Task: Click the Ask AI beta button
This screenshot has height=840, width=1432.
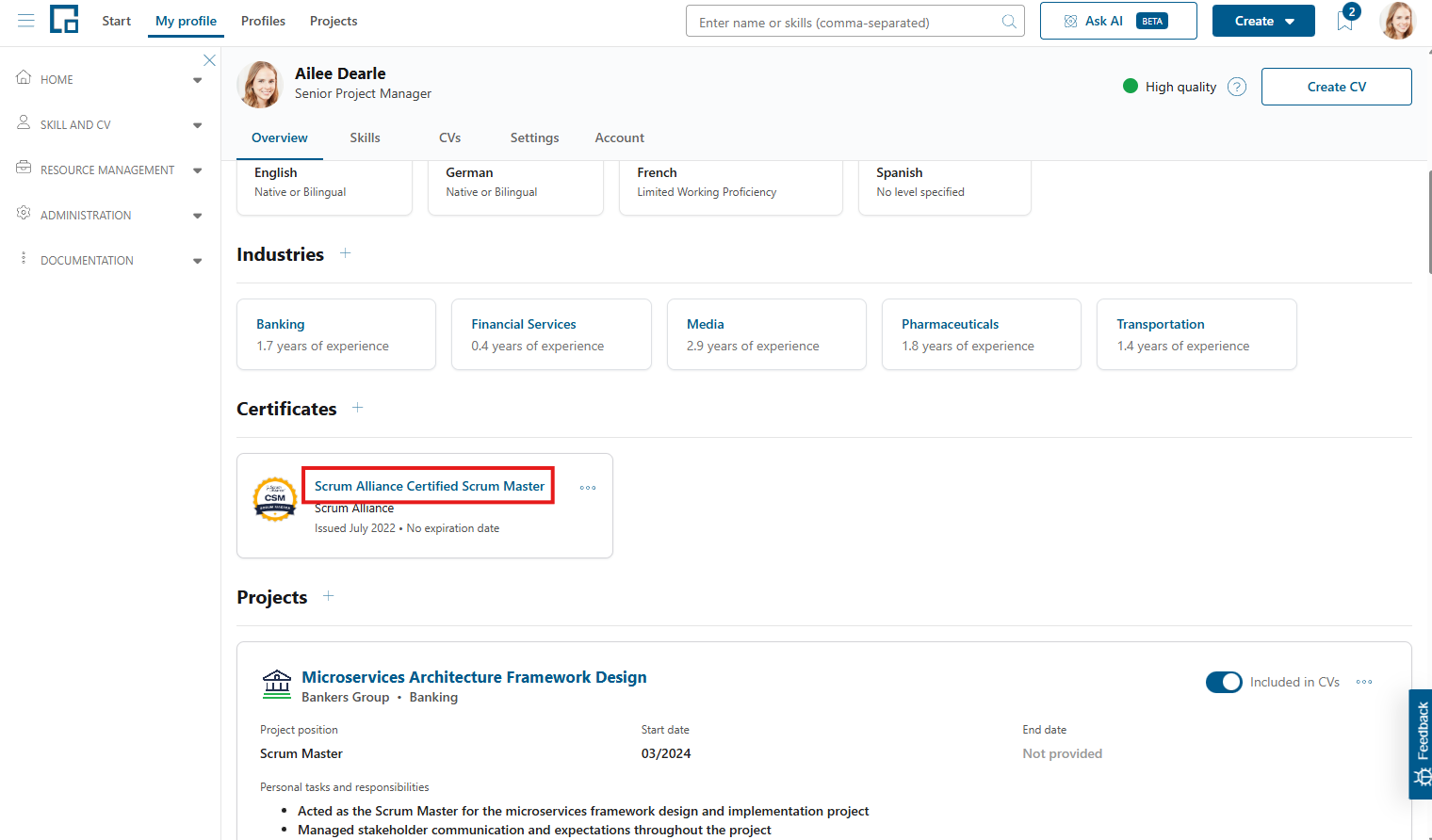Action: pyautogui.click(x=1118, y=21)
